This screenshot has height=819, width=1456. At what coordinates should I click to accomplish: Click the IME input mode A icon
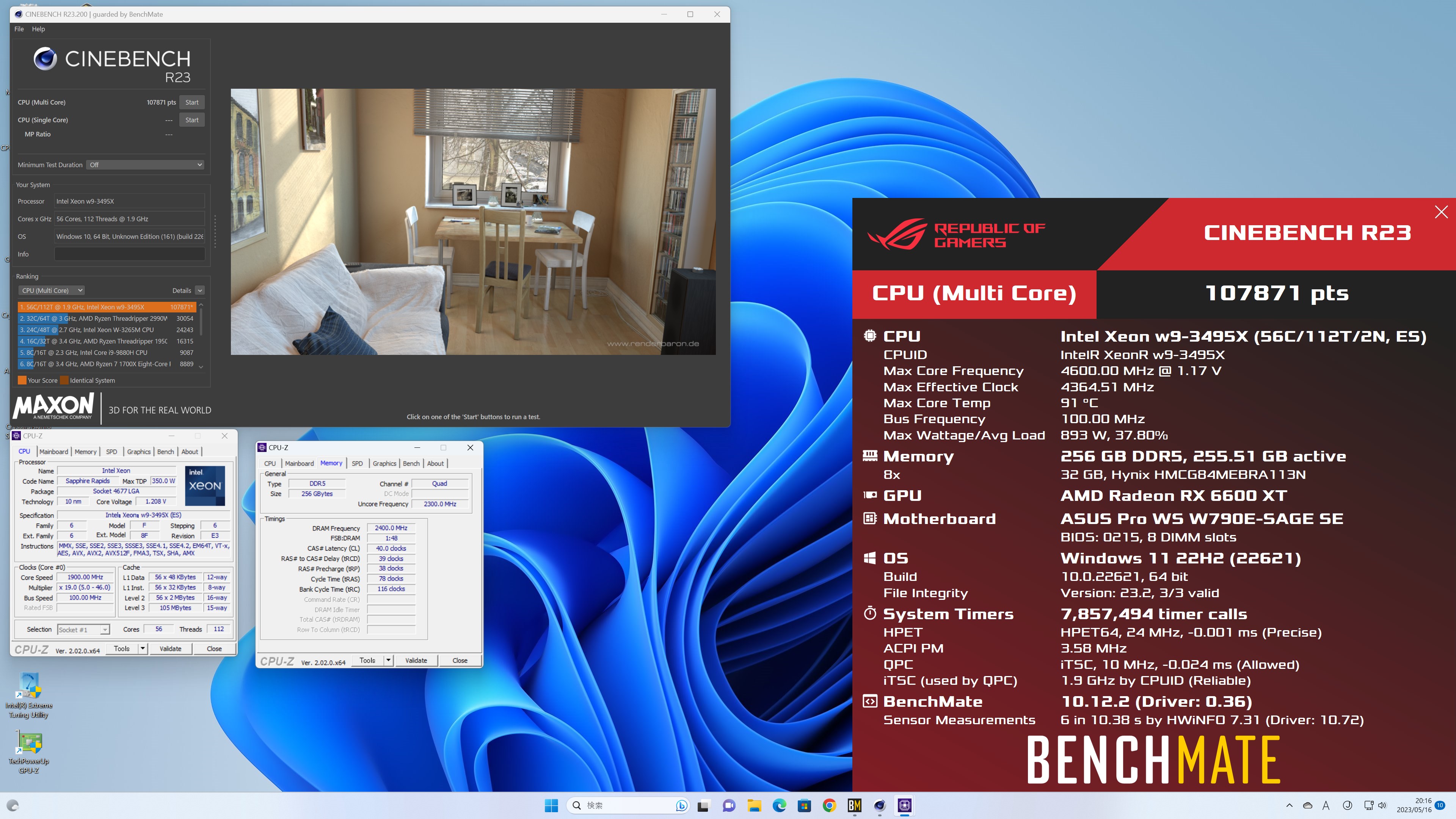(x=1326, y=805)
